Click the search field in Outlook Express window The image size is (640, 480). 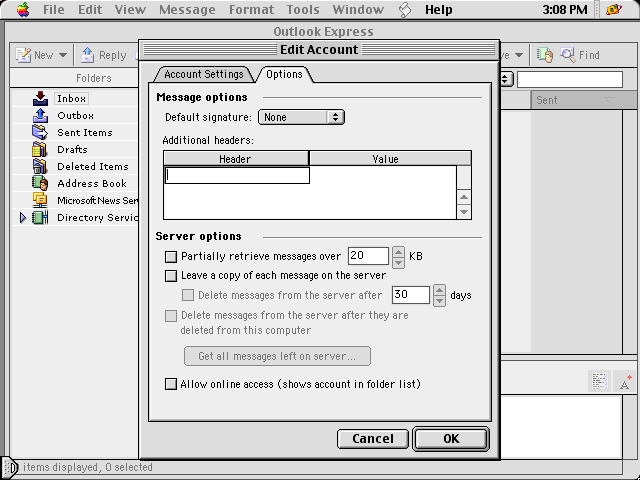[570, 79]
